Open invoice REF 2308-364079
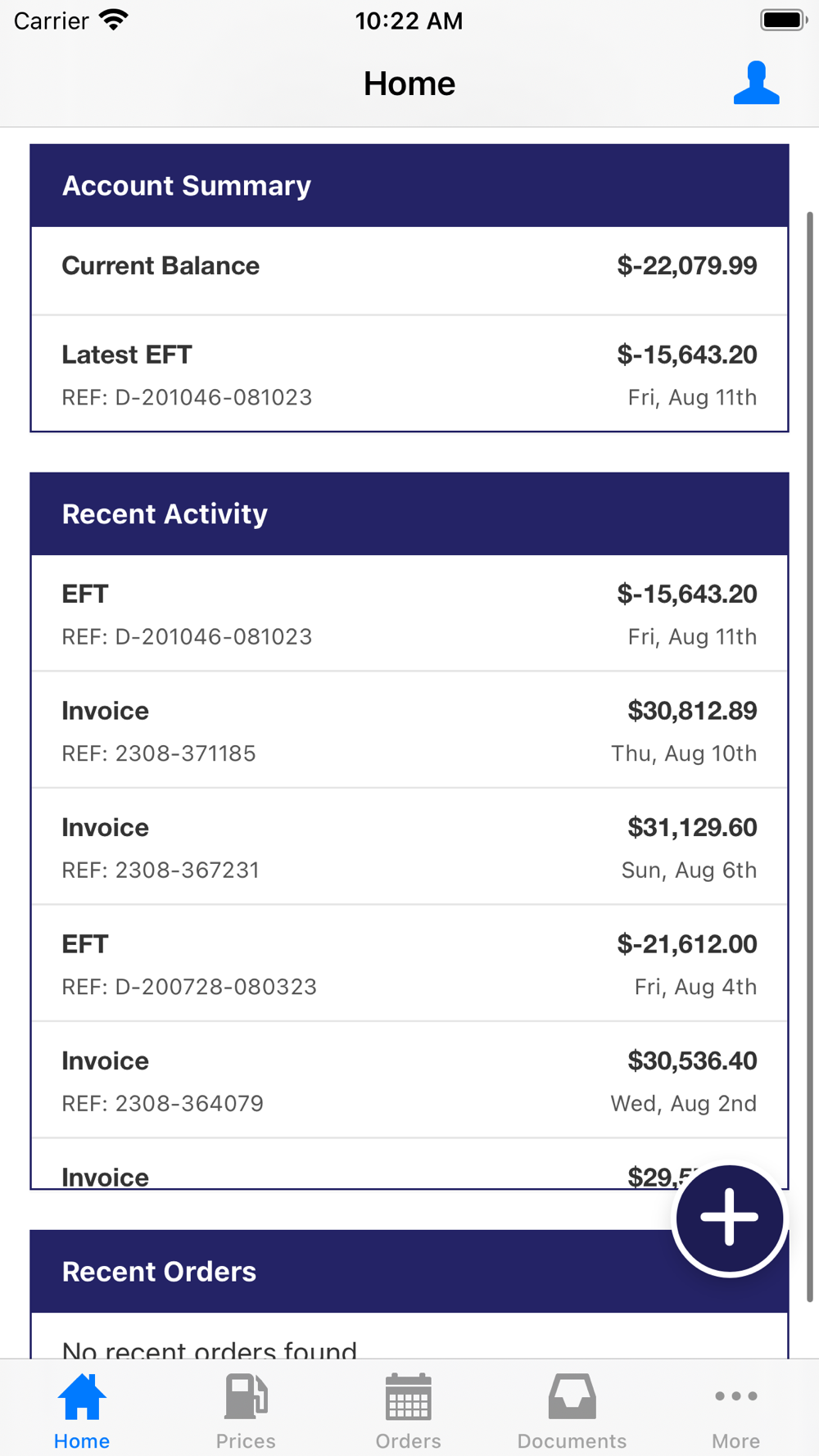819x1456 pixels. pyautogui.click(x=409, y=1081)
